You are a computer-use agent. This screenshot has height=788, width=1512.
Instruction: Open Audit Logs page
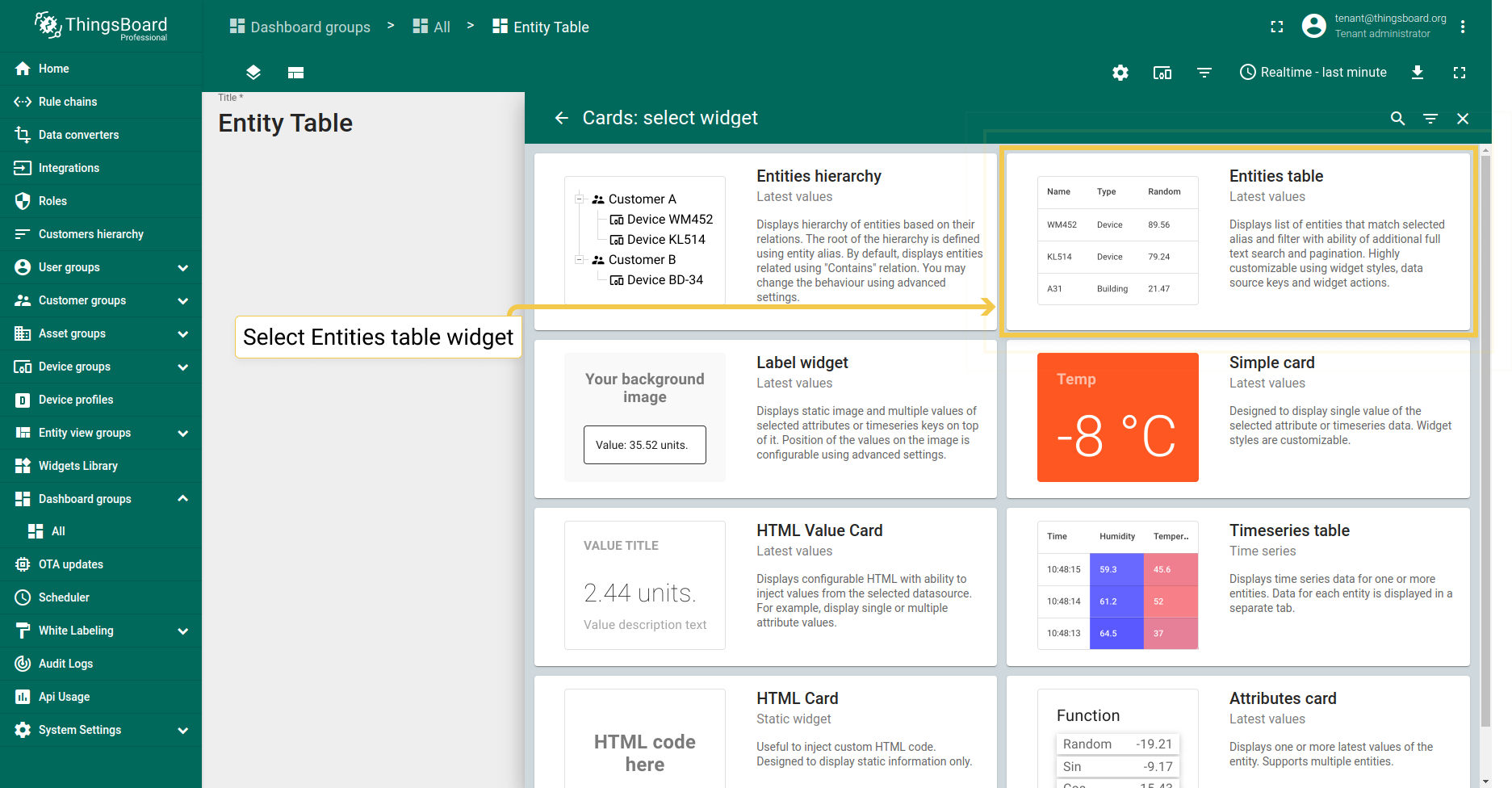[x=101, y=664]
